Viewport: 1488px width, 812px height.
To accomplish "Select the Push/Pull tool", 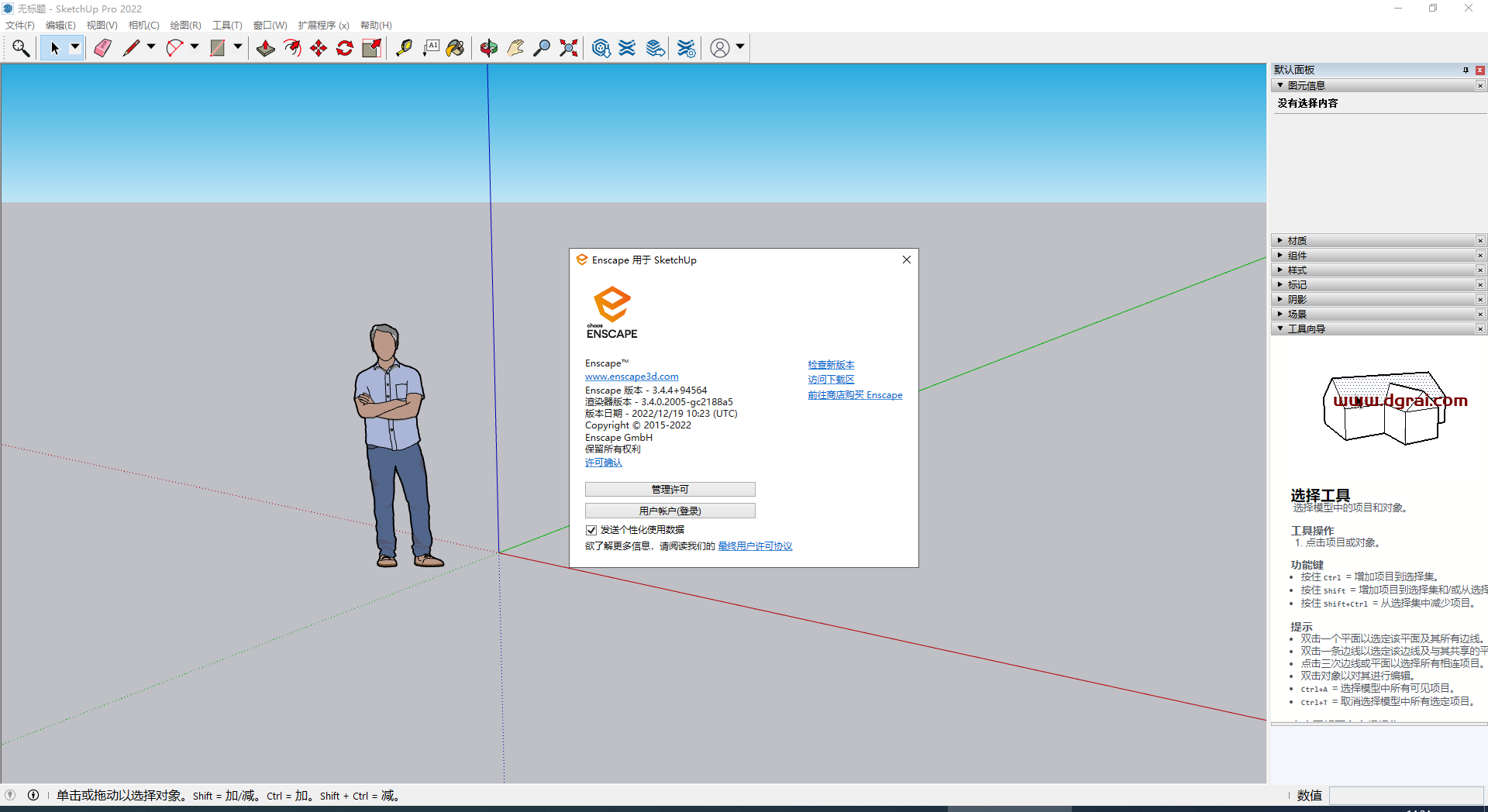I will tap(266, 47).
